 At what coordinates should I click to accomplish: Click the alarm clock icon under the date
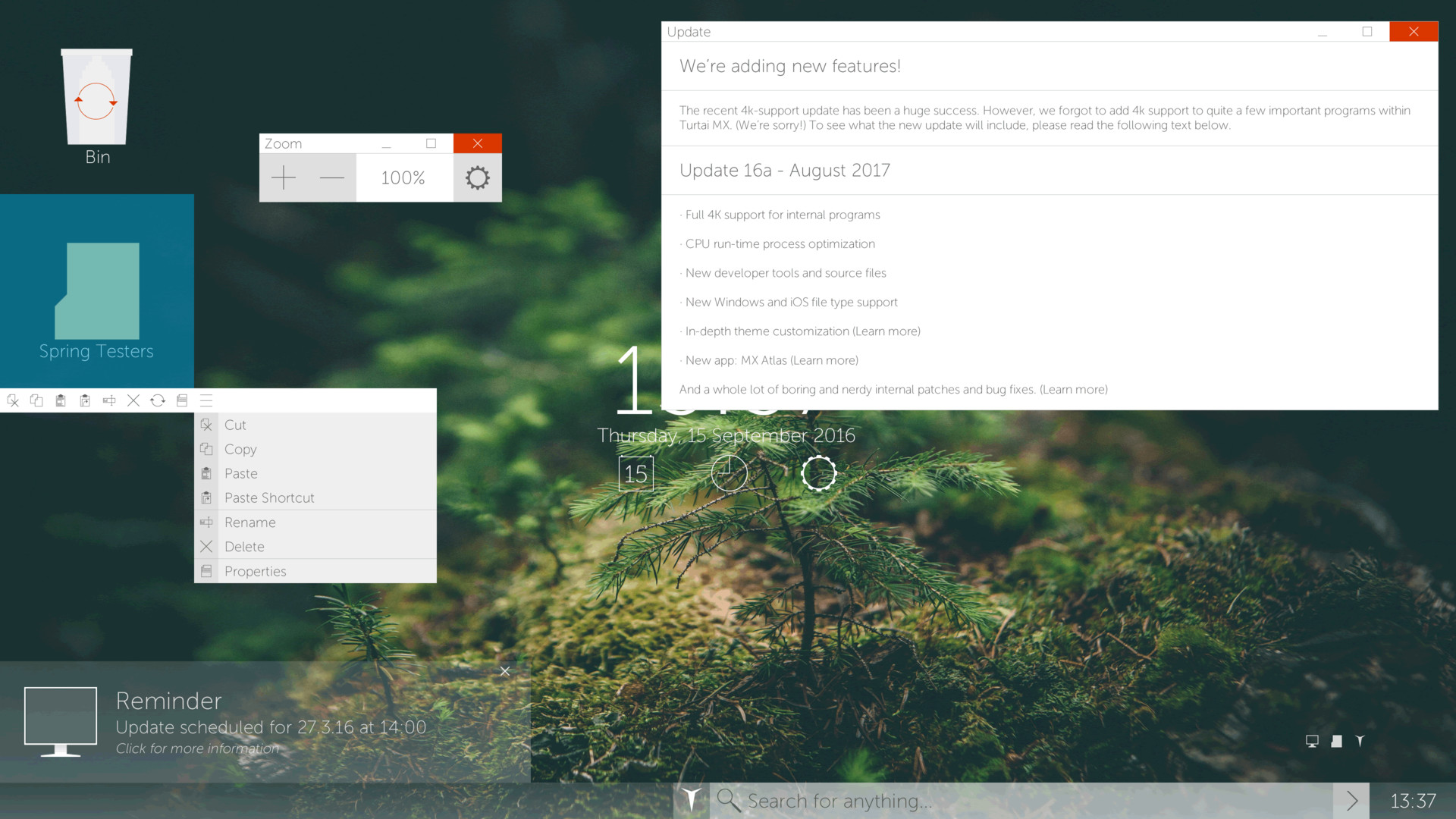coord(729,473)
